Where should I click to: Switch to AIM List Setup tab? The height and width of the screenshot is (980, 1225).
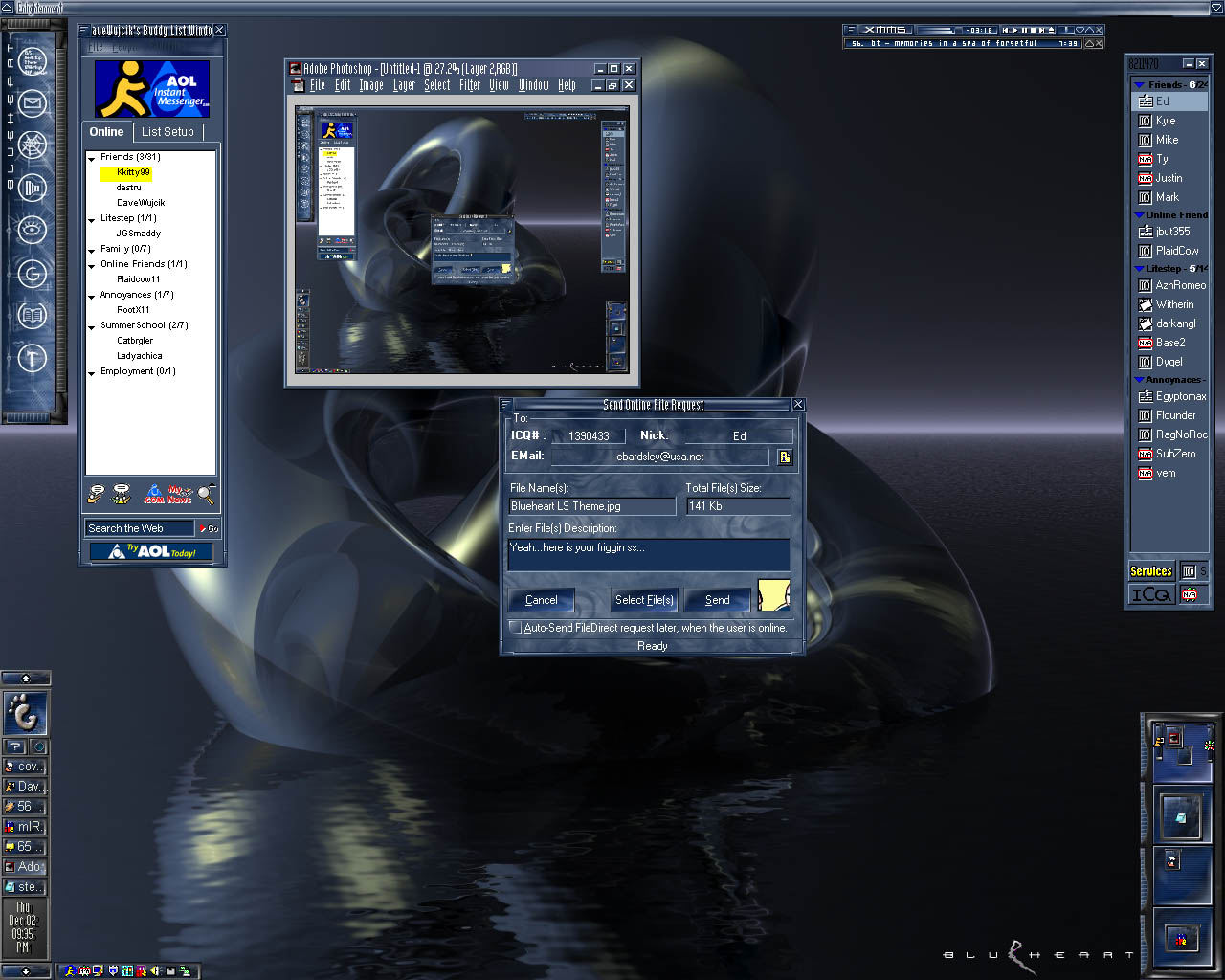[167, 132]
